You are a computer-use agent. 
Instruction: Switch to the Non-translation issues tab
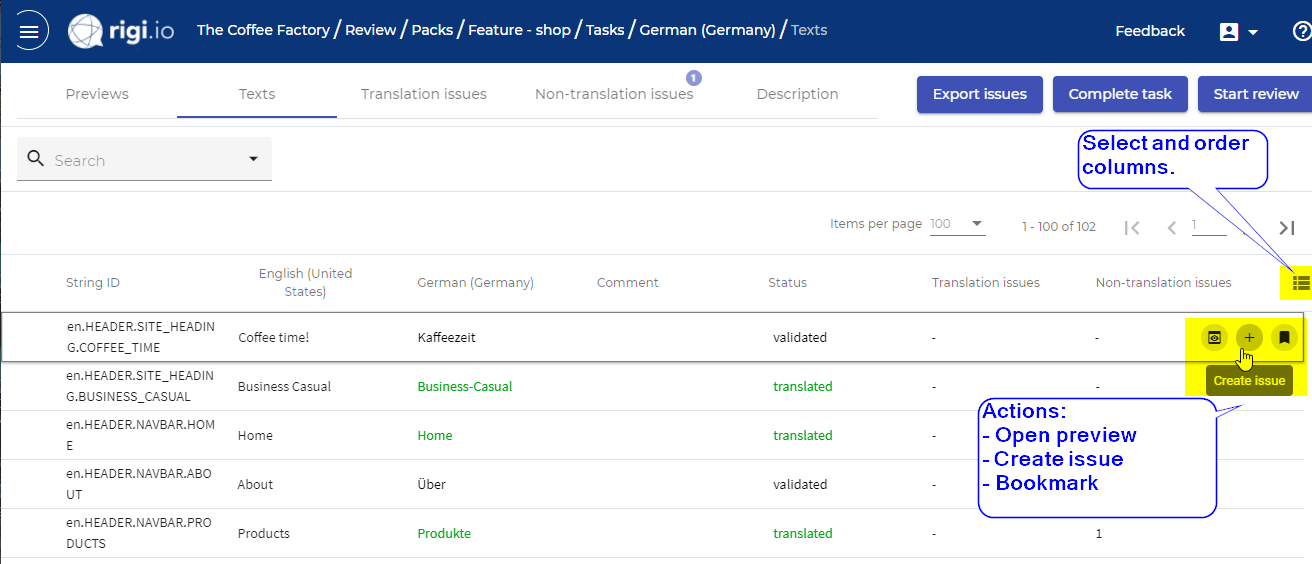point(614,94)
